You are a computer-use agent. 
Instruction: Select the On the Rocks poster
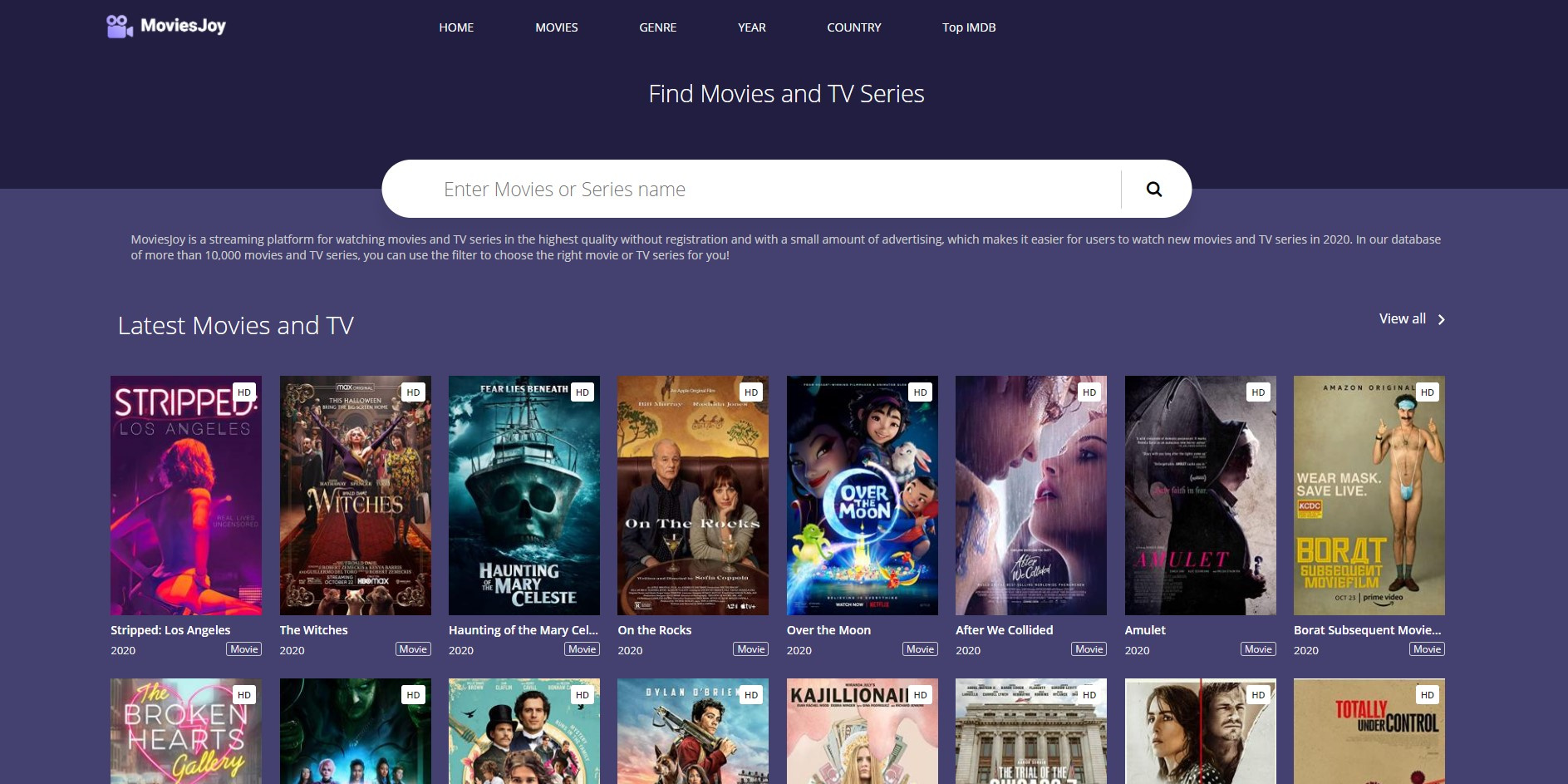pyautogui.click(x=693, y=496)
